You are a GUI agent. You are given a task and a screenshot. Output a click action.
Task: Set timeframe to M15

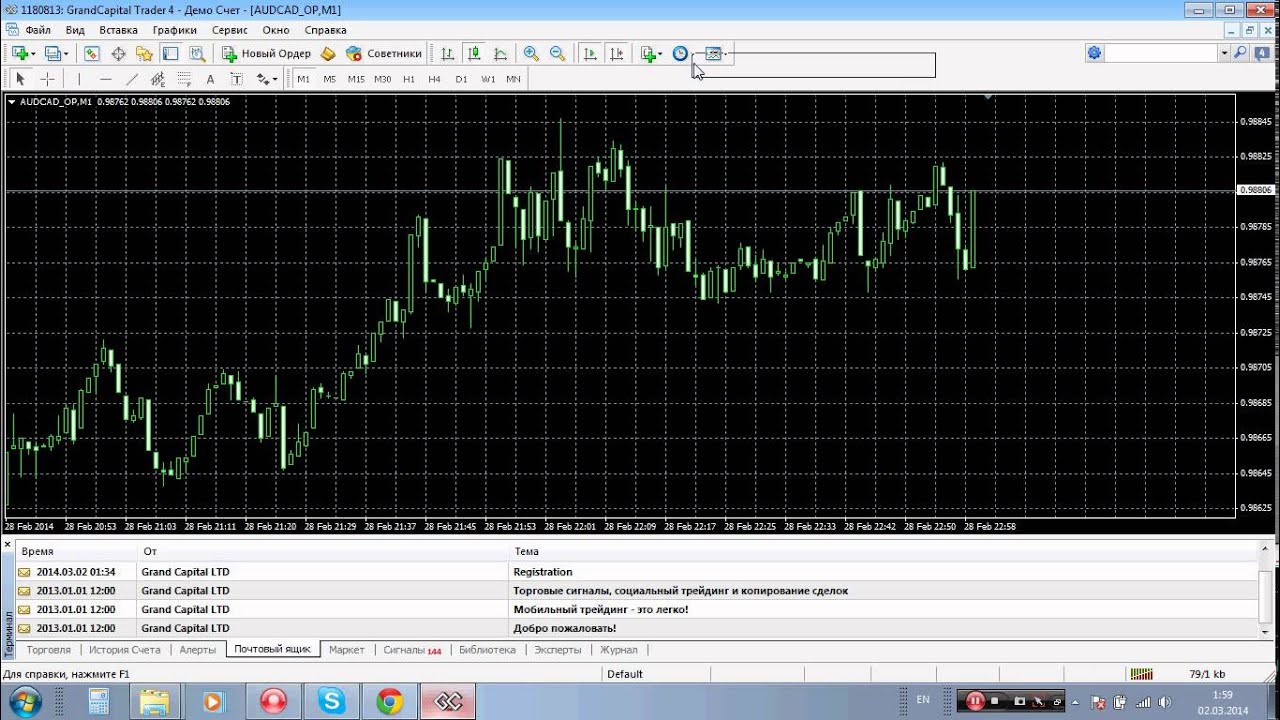(356, 79)
